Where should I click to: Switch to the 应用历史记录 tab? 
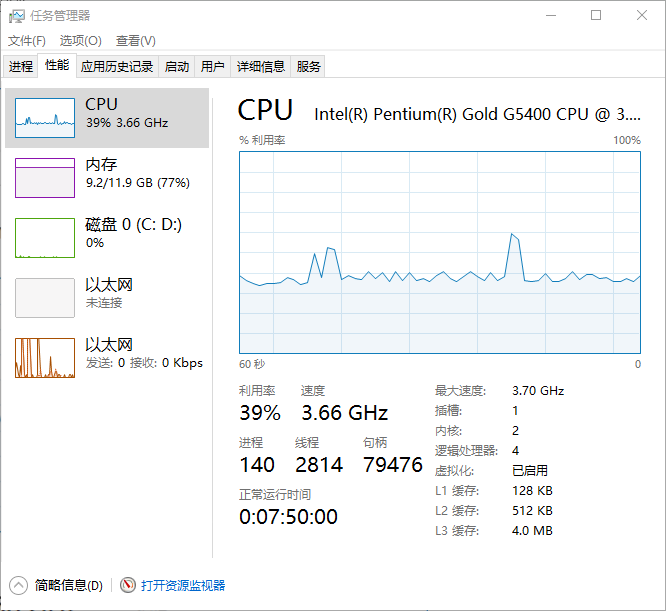click(x=117, y=66)
